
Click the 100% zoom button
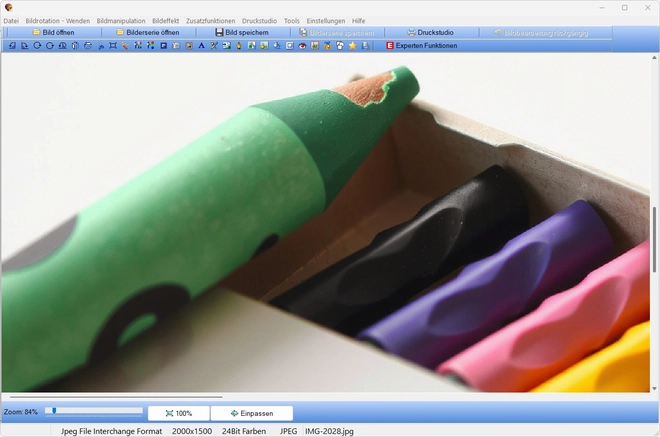point(178,413)
